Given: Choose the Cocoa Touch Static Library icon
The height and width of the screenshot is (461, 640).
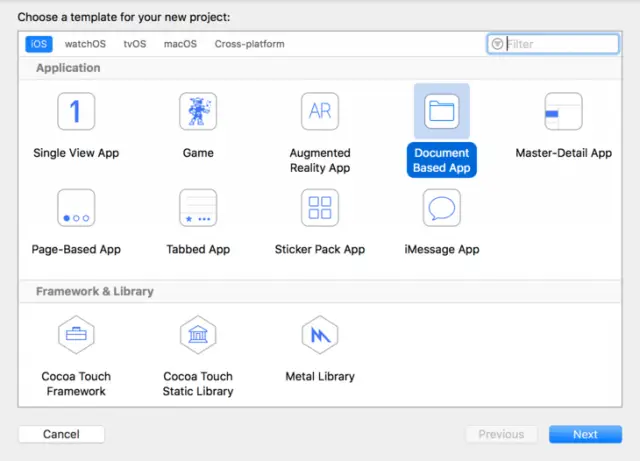Looking at the screenshot, I should (x=198, y=335).
